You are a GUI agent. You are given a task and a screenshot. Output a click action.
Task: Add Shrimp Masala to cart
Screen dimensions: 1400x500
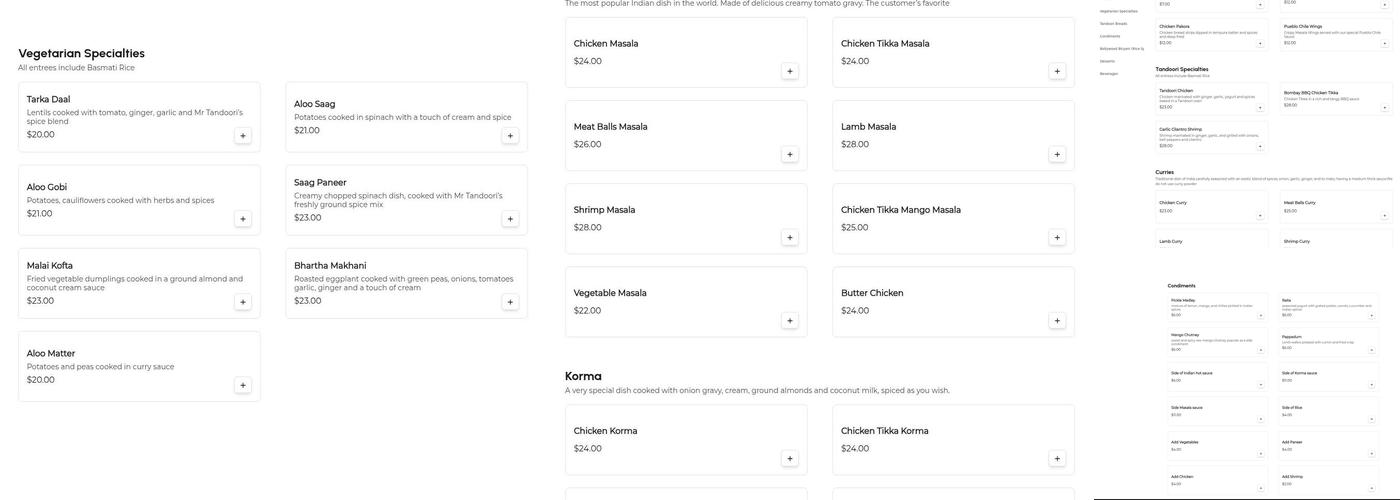790,238
